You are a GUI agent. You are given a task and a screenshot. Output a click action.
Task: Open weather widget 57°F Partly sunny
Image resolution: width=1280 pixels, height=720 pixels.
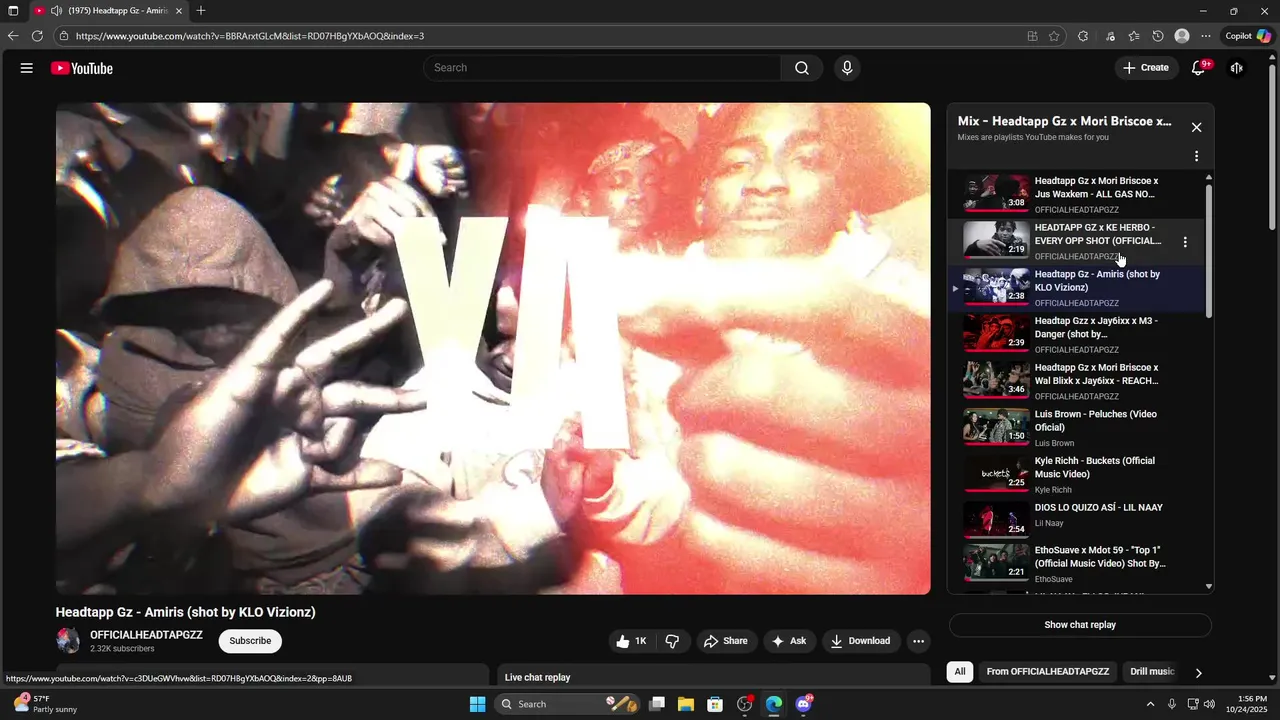(x=45, y=704)
